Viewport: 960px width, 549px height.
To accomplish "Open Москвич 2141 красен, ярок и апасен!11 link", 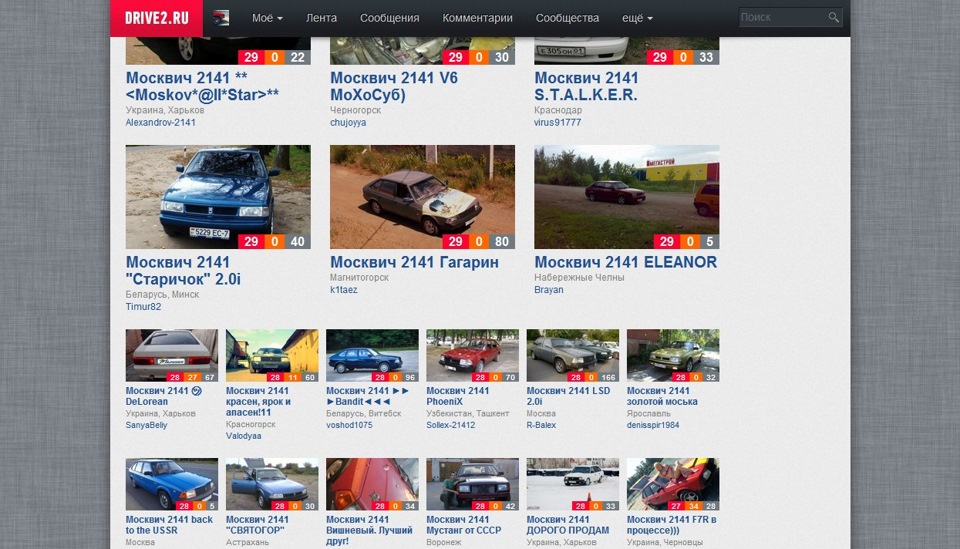I will click(x=258, y=401).
